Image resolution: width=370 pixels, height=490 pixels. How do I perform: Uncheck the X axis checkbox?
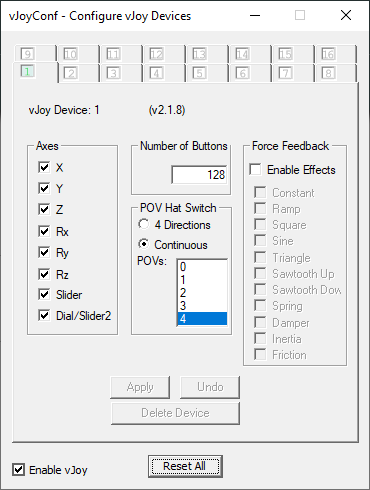pyautogui.click(x=44, y=167)
